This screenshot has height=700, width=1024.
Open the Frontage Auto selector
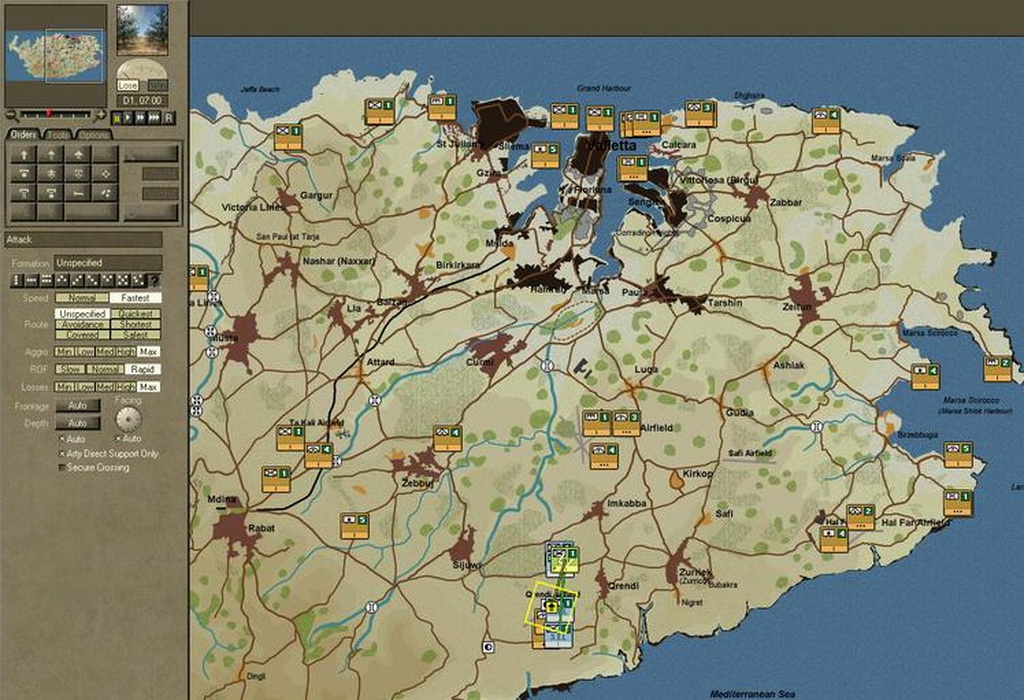(77, 406)
